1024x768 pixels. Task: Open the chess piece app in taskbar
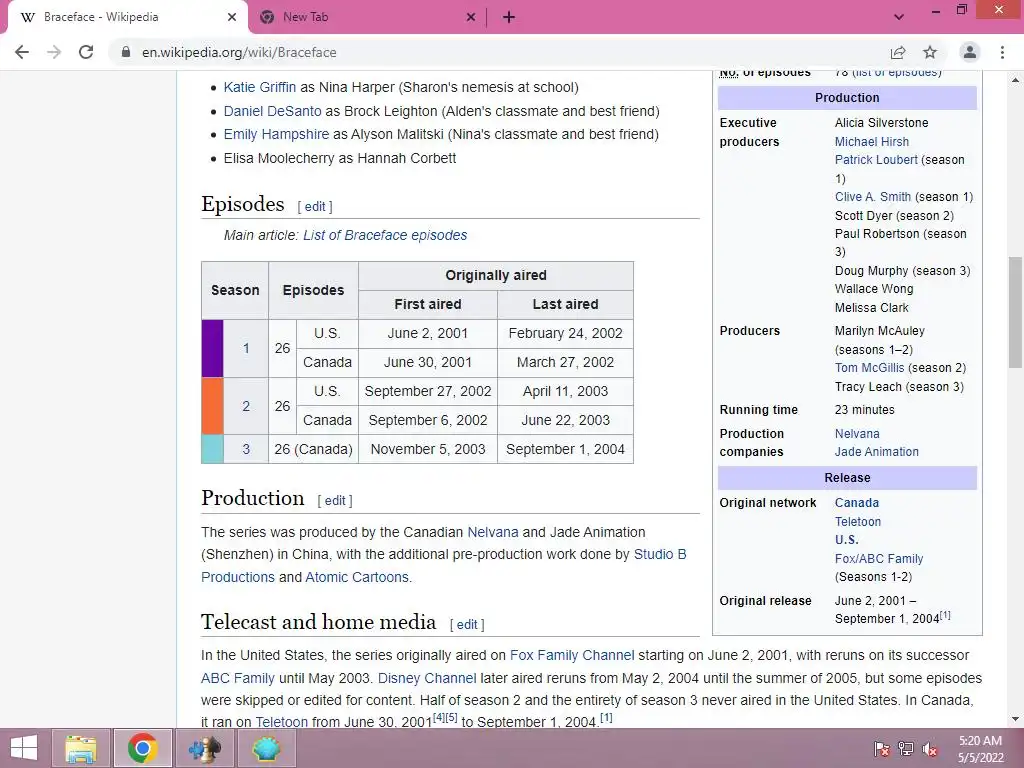tap(204, 748)
